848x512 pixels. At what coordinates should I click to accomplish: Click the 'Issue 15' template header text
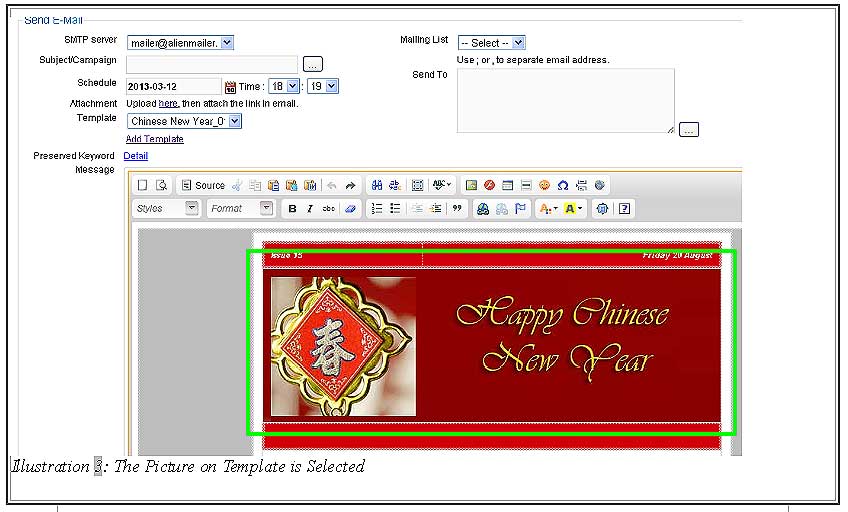287,255
